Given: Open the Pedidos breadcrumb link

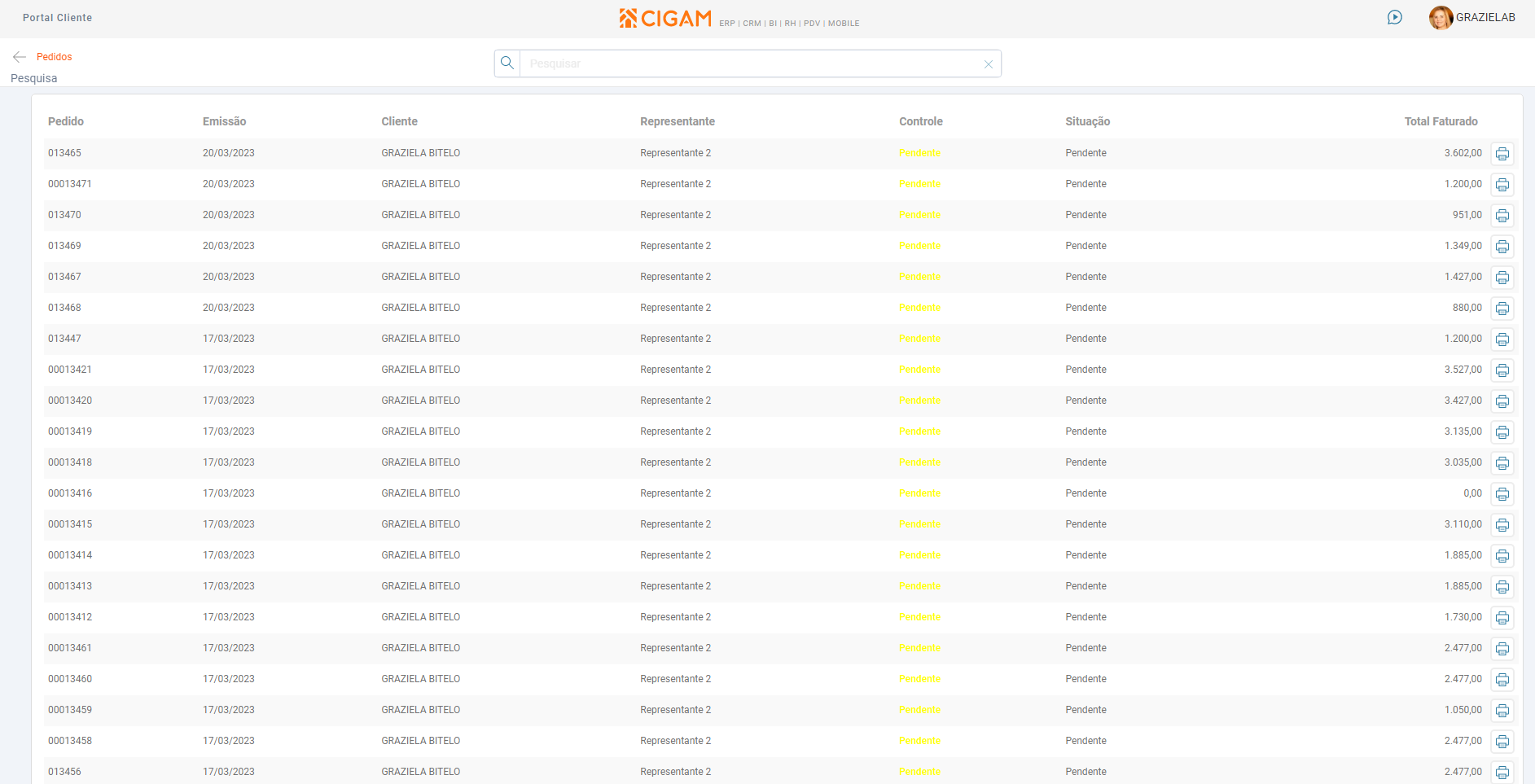Looking at the screenshot, I should tap(55, 57).
